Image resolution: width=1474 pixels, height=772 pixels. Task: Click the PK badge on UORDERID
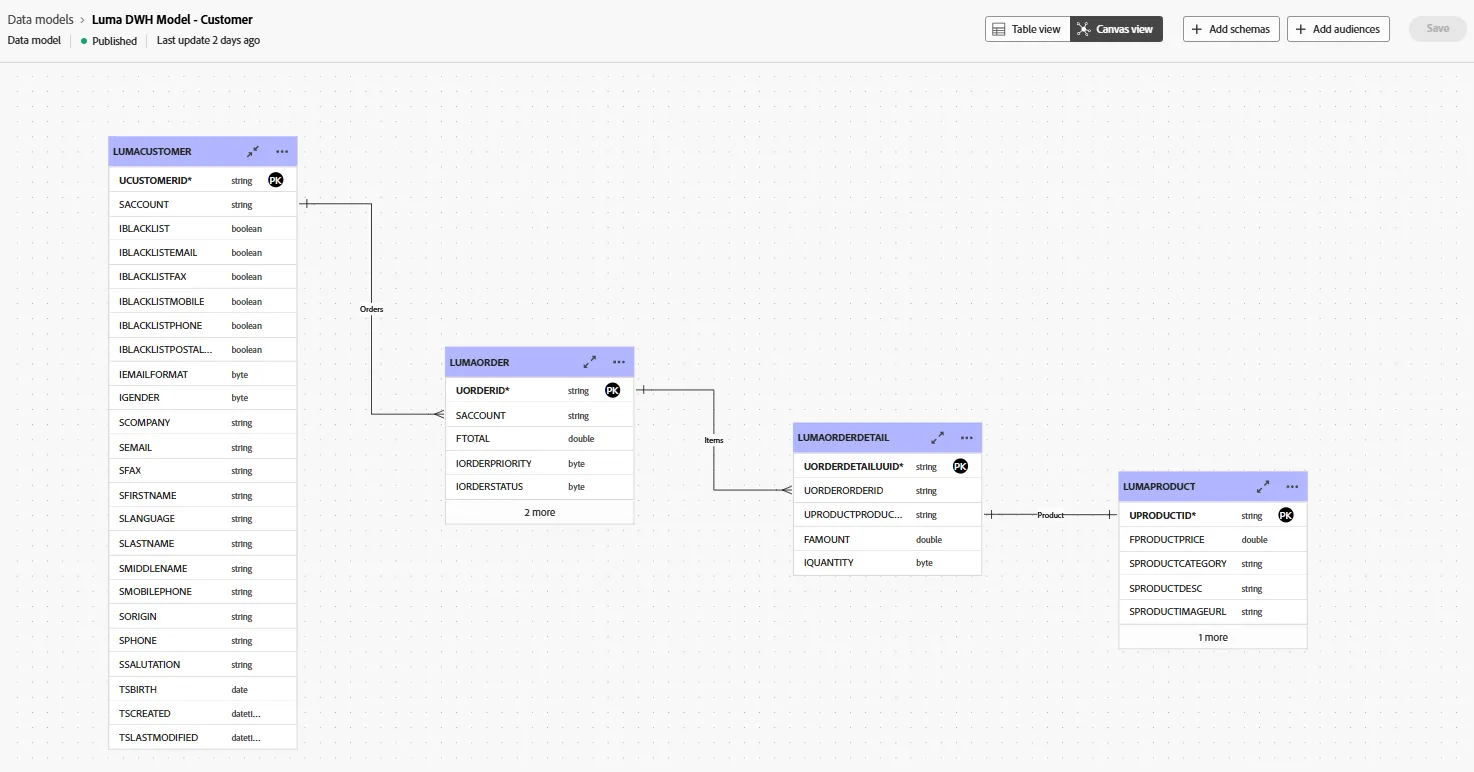(613, 390)
